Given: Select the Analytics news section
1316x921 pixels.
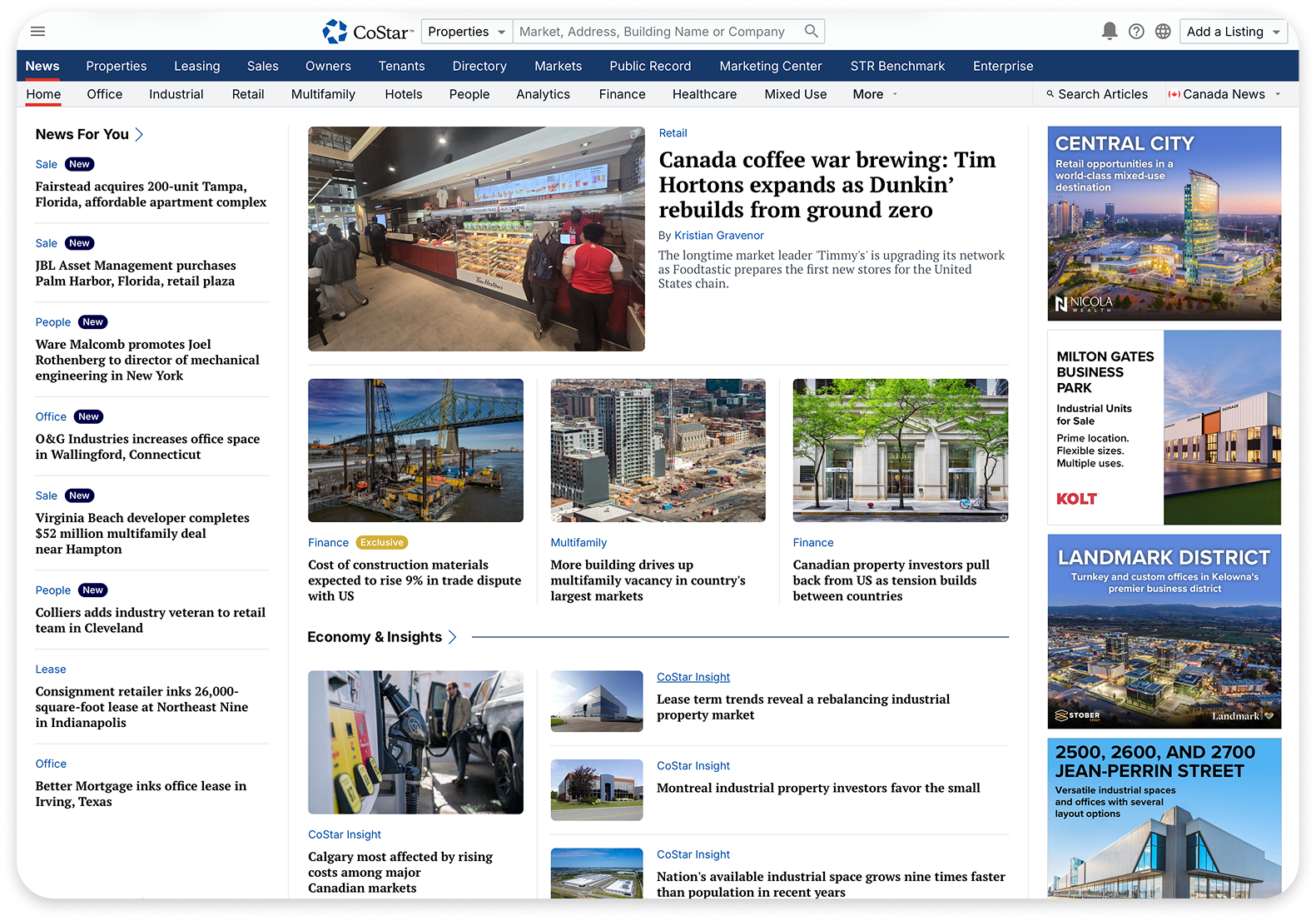Looking at the screenshot, I should click(x=543, y=94).
